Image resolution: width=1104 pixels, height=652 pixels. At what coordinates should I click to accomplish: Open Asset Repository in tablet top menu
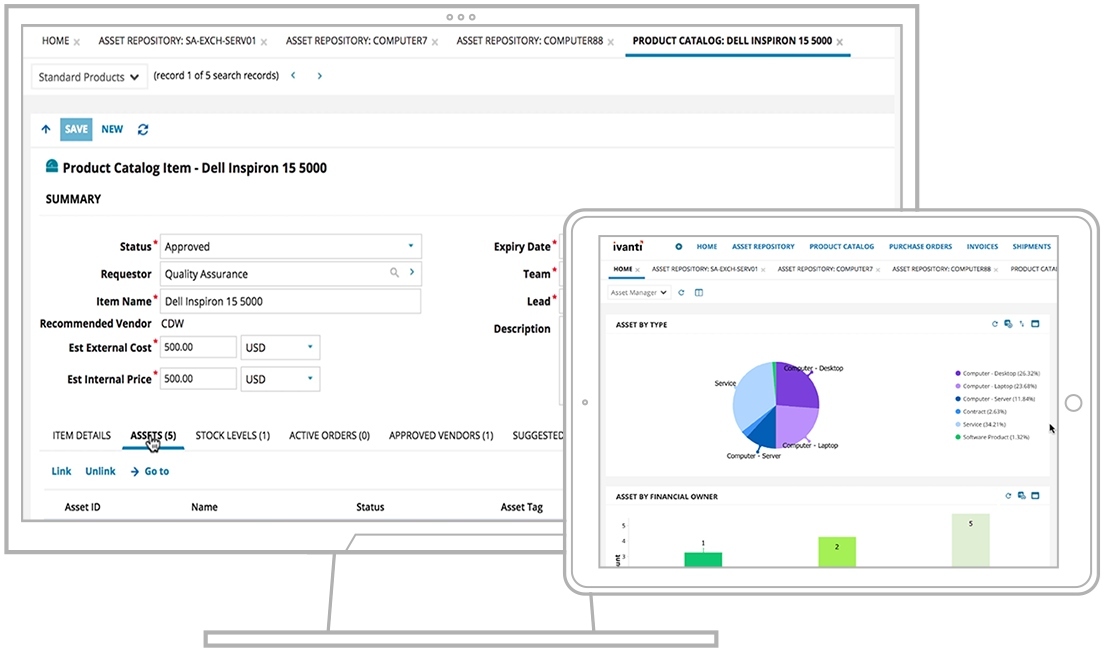point(763,246)
